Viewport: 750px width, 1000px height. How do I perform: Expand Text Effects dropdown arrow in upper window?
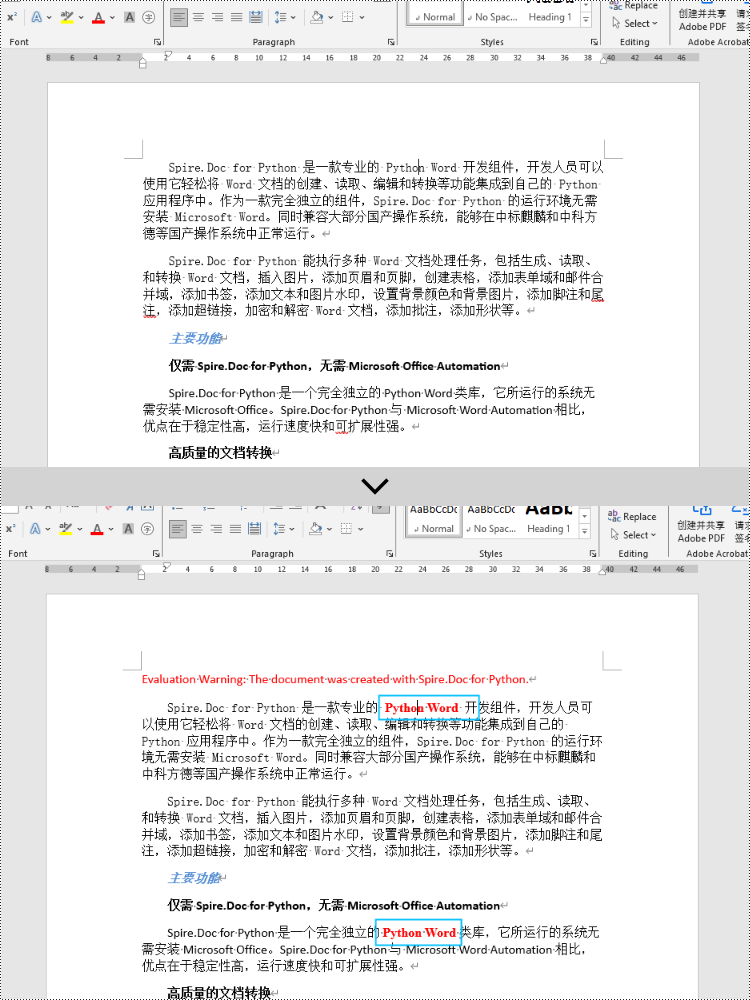coord(49,18)
